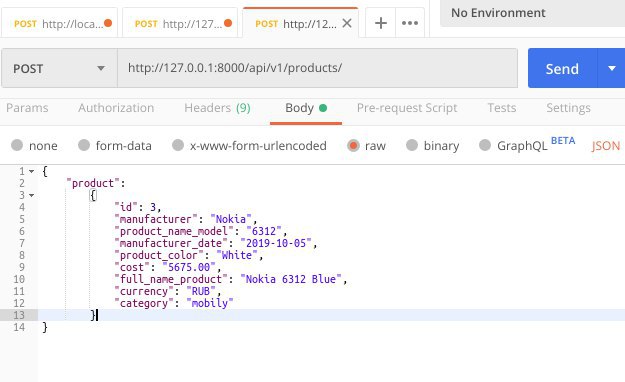Collapse the product object at line 3
This screenshot has width=625, height=382.
31,195
